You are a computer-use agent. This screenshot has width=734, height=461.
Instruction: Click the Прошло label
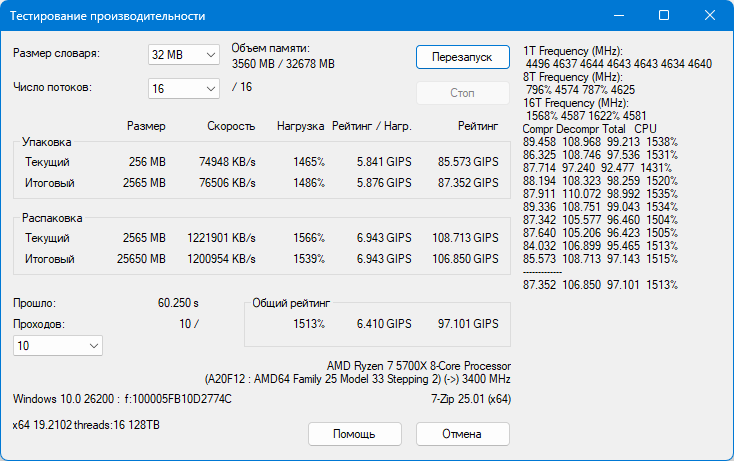click(35, 303)
